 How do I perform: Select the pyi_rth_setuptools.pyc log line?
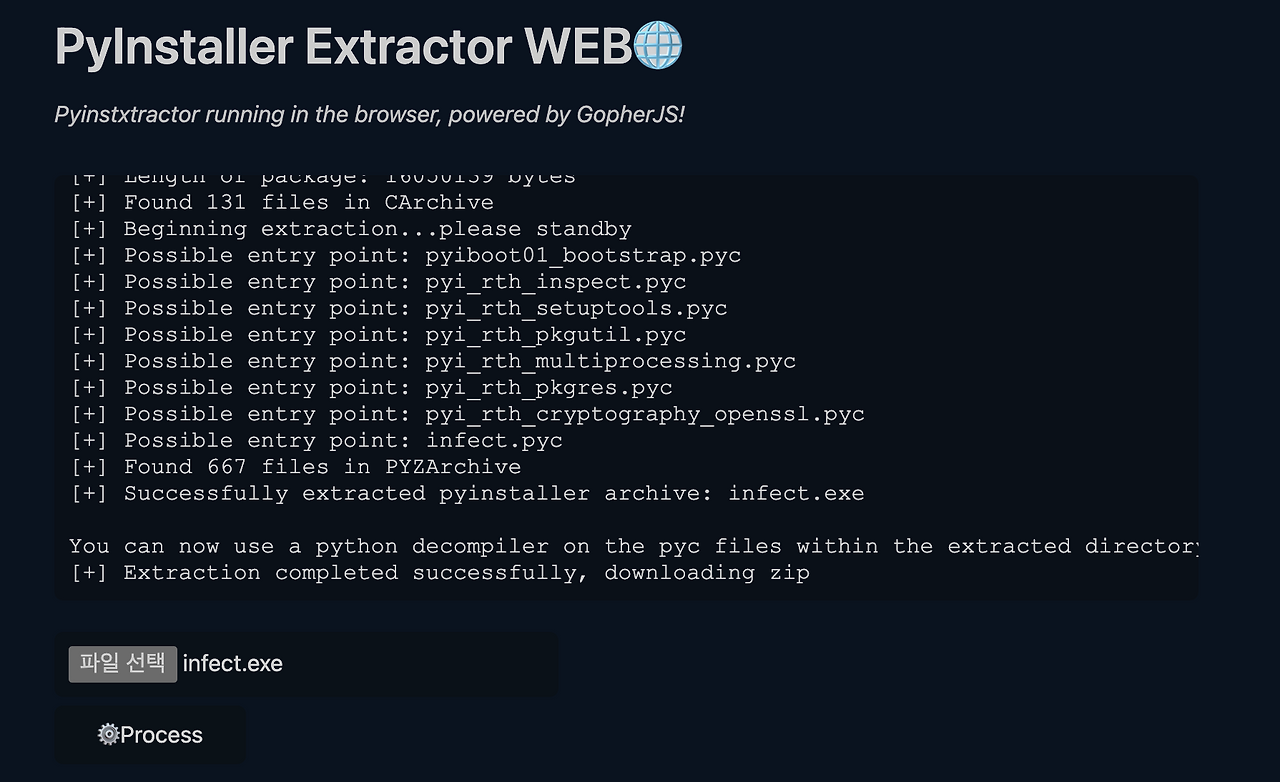click(399, 308)
